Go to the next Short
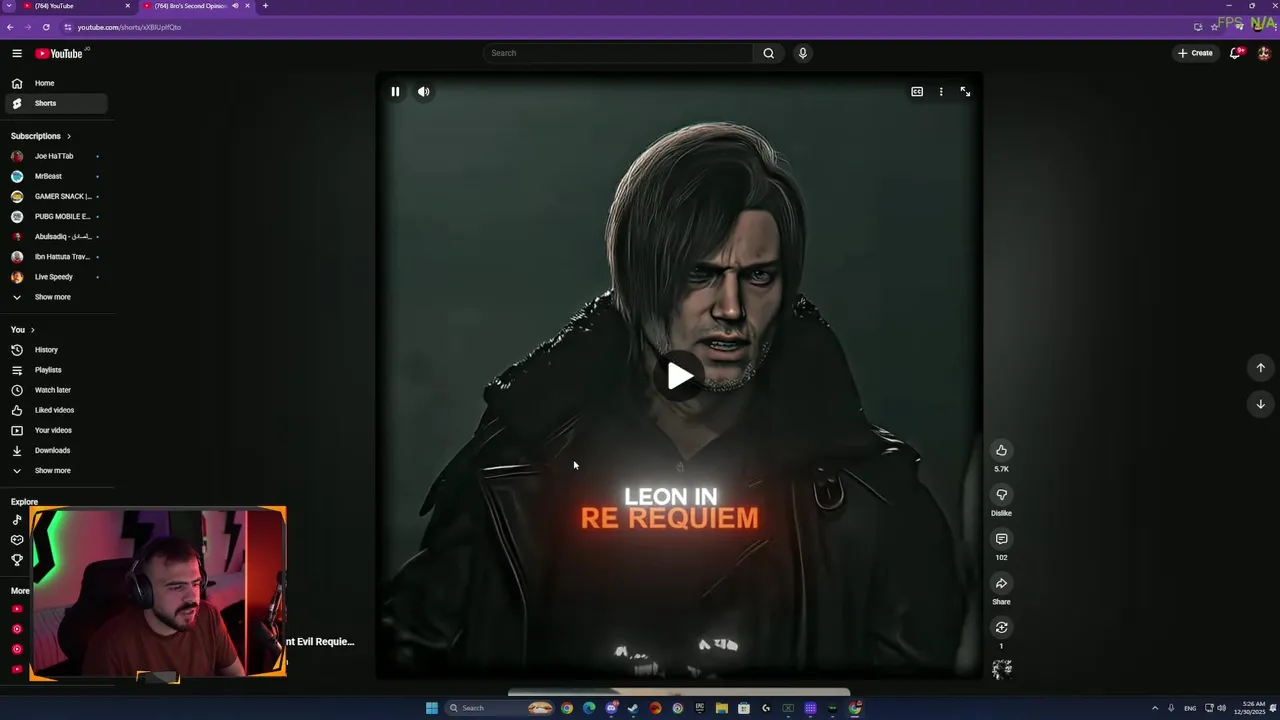The image size is (1280, 720). [x=1260, y=404]
